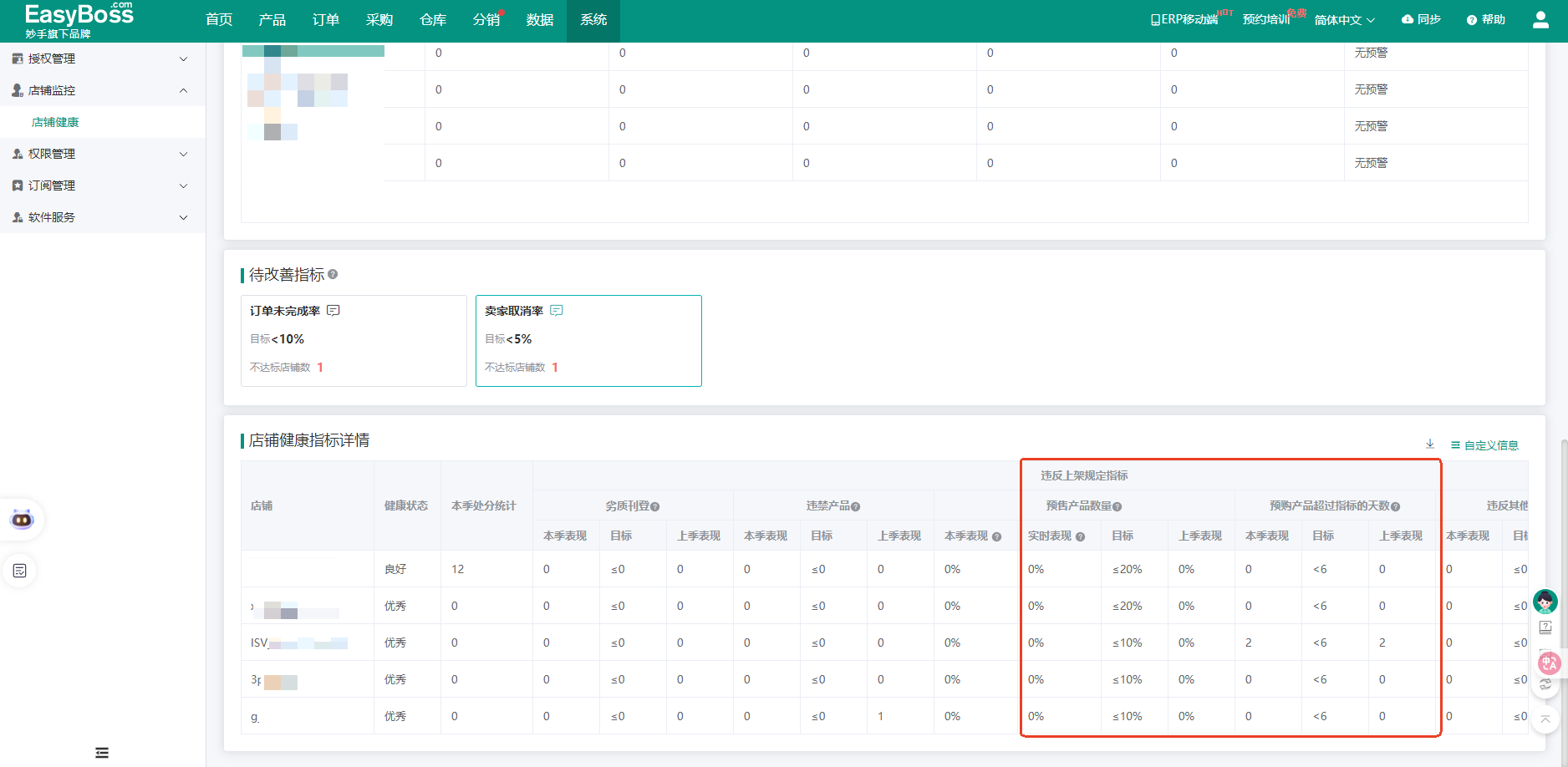Open the robot assistant chat icon

pyautogui.click(x=22, y=520)
